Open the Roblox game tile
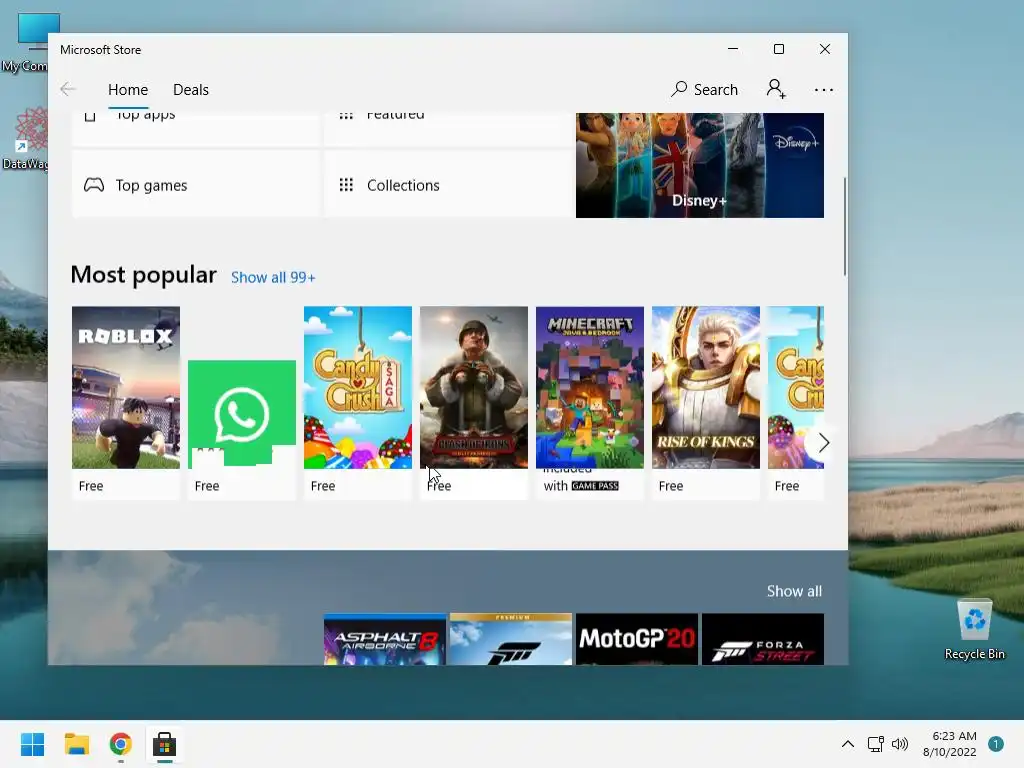The image size is (1024, 768). [126, 402]
